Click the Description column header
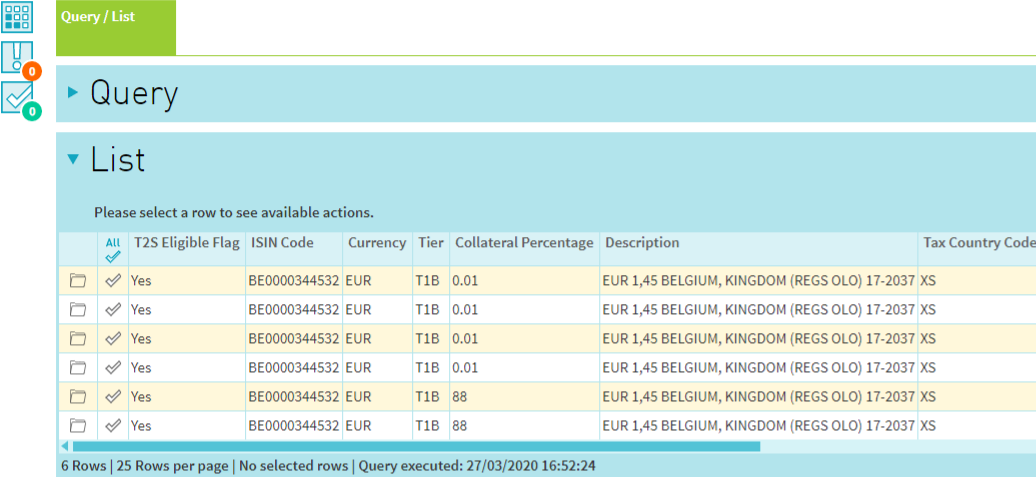The width and height of the screenshot is (1036, 477). (x=642, y=243)
